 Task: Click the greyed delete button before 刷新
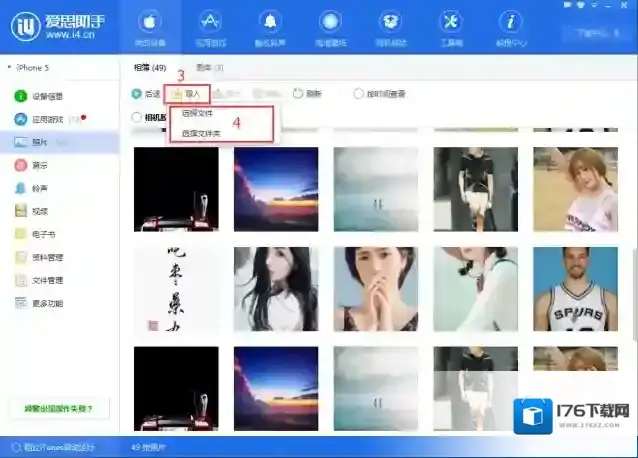(x=267, y=94)
